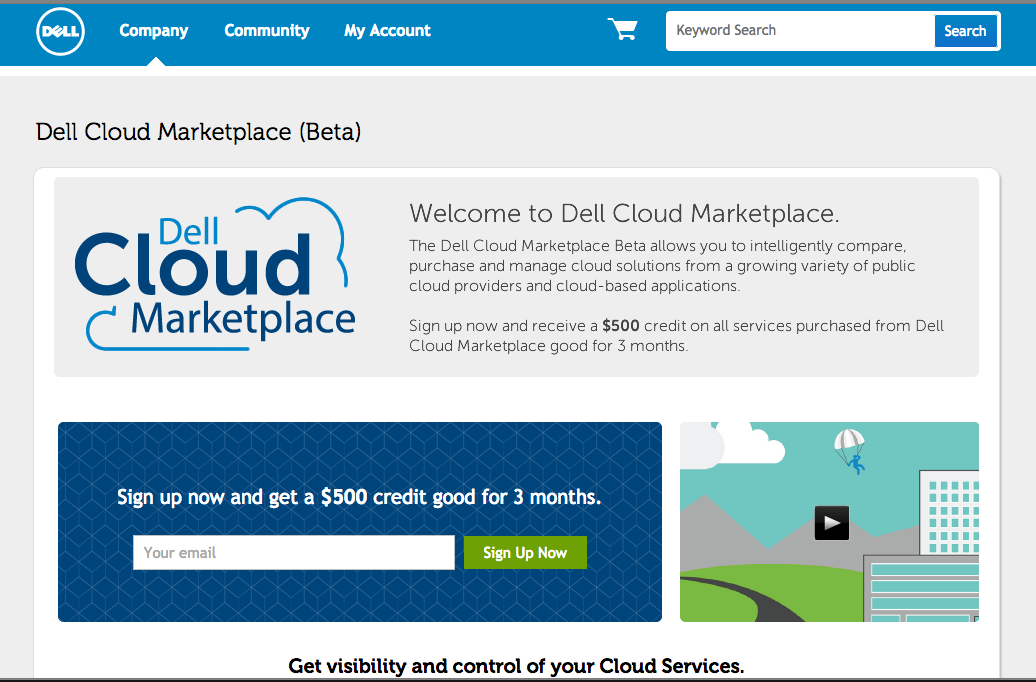Click the Sign Up Now button

(525, 552)
